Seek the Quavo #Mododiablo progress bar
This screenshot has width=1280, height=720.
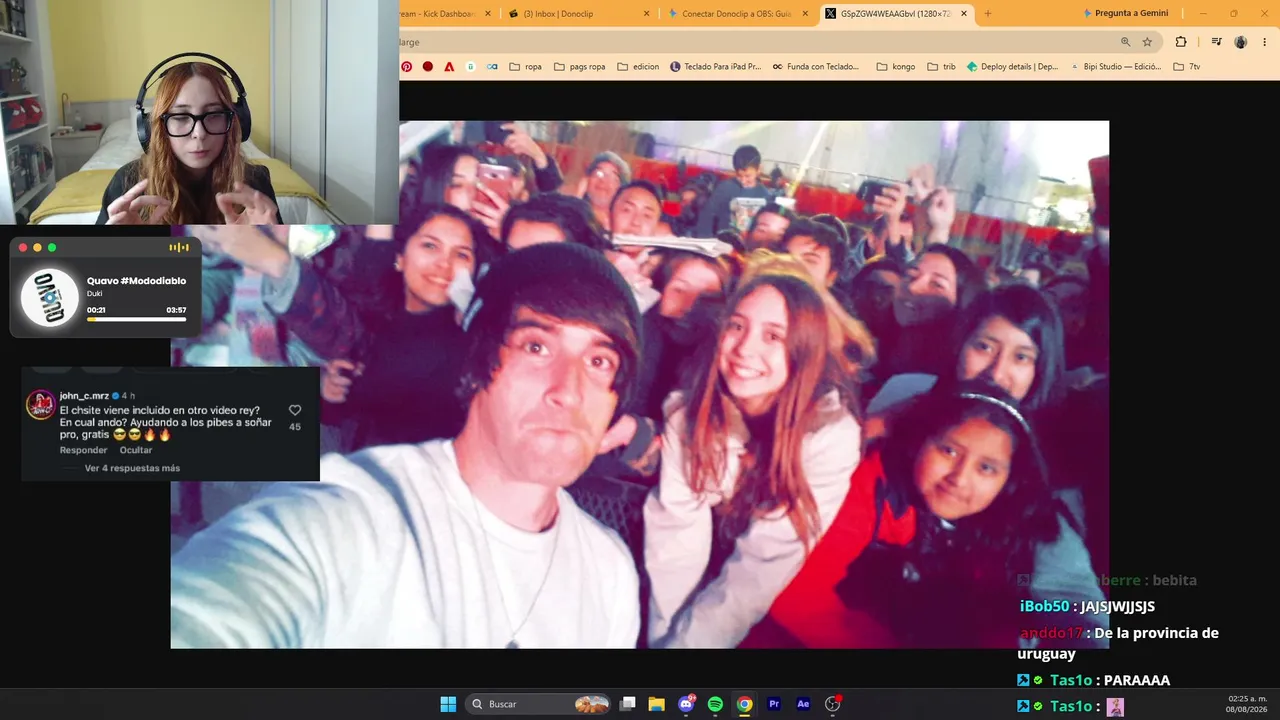click(x=136, y=319)
